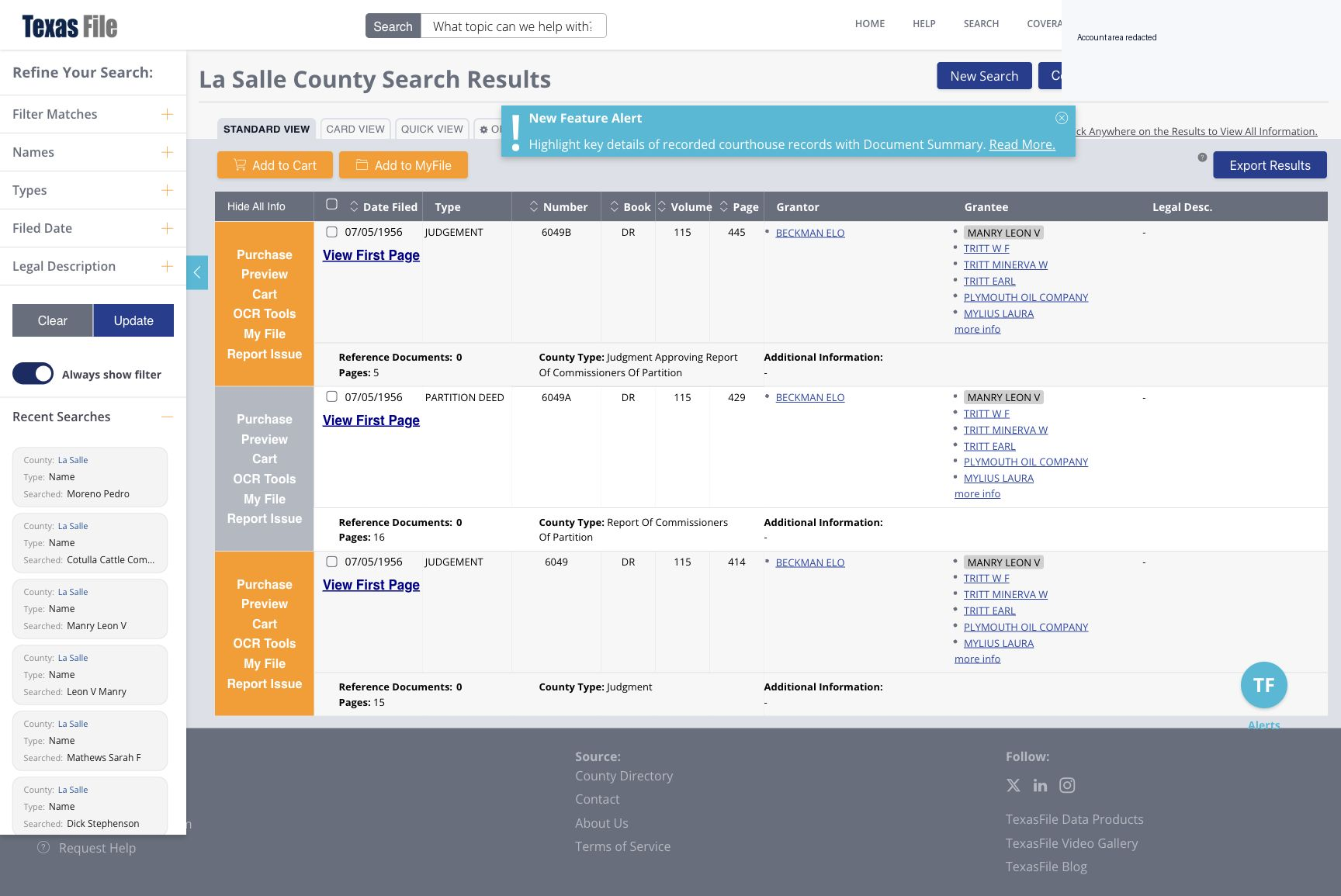Switch to the QUICK VIEW tab
The width and height of the screenshot is (1341, 896).
tap(432, 129)
